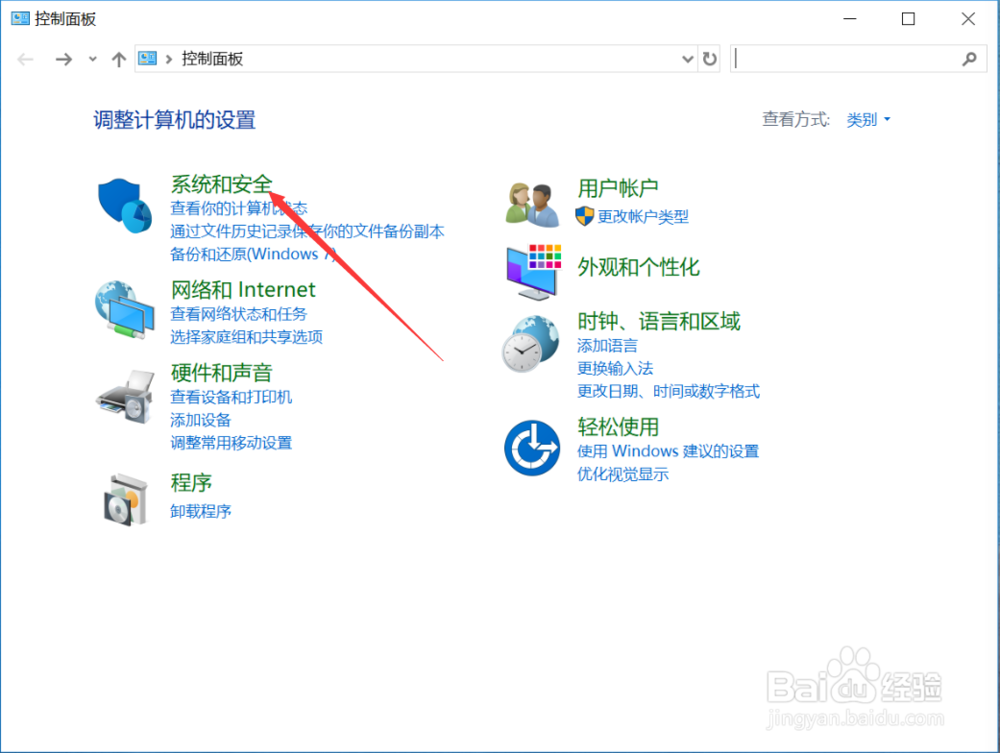Viewport: 1000px width, 753px height.
Task: Expand the address bar history dropdown
Action: (x=687, y=59)
